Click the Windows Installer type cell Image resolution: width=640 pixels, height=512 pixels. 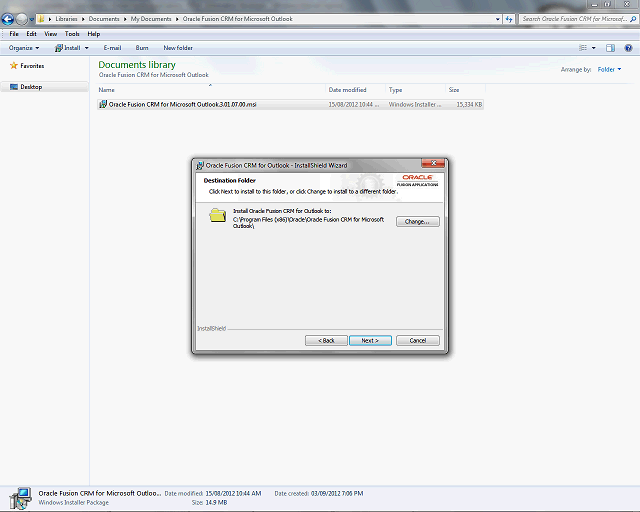pyautogui.click(x=415, y=105)
